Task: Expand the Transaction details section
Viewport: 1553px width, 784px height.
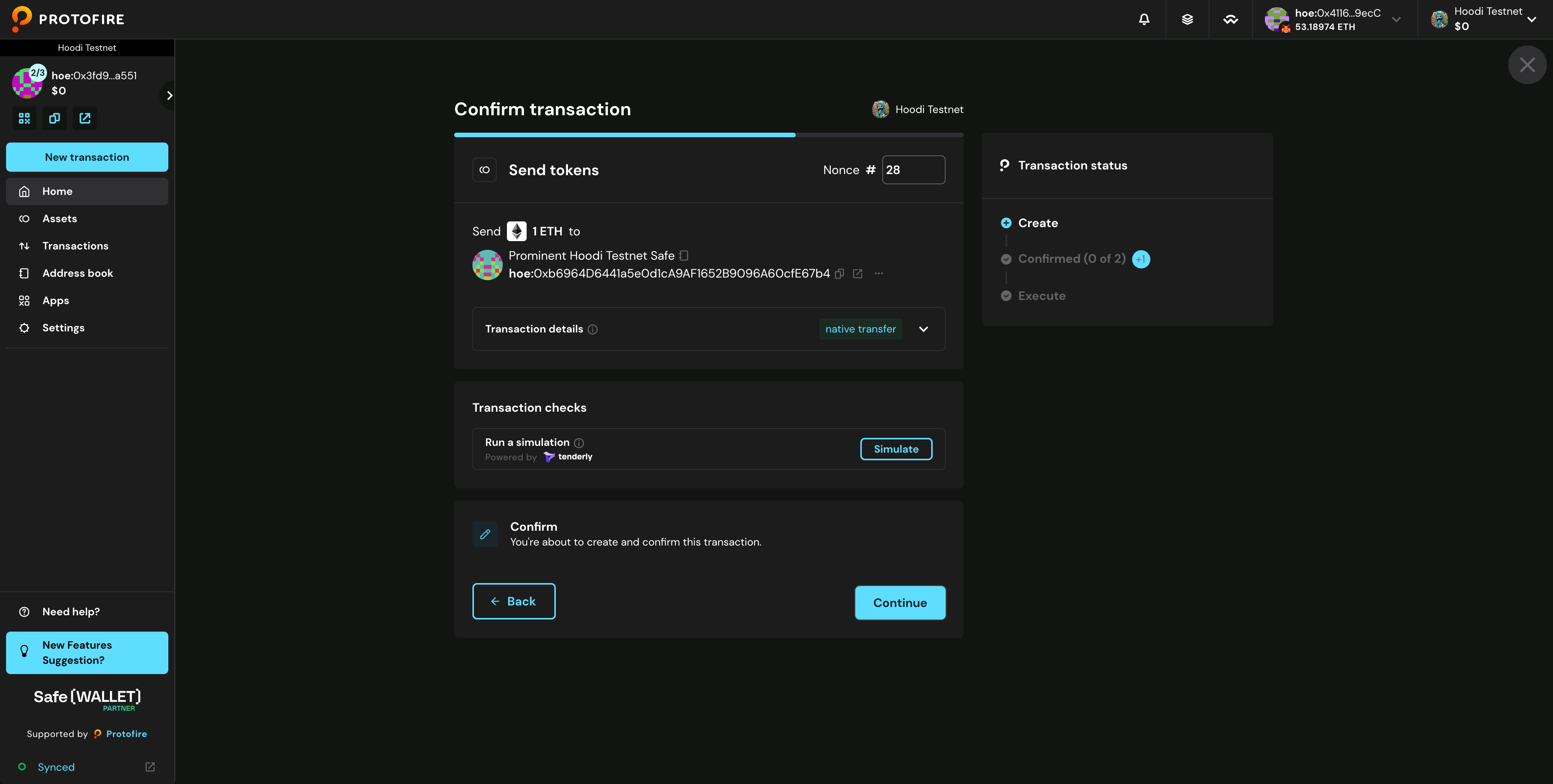Action: (923, 329)
